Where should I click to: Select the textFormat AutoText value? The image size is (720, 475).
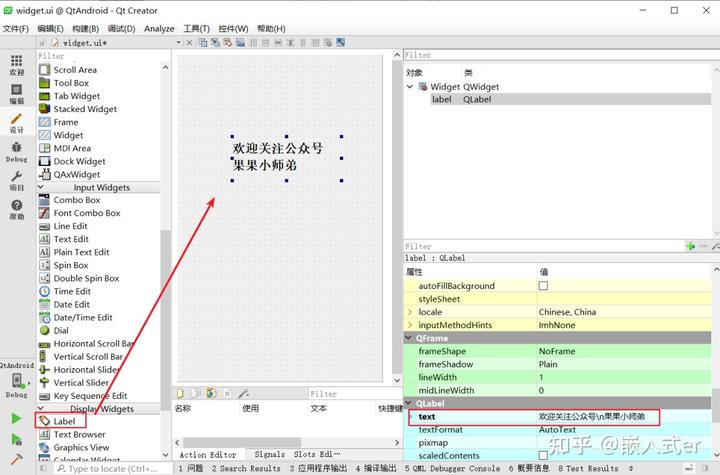[624, 430]
